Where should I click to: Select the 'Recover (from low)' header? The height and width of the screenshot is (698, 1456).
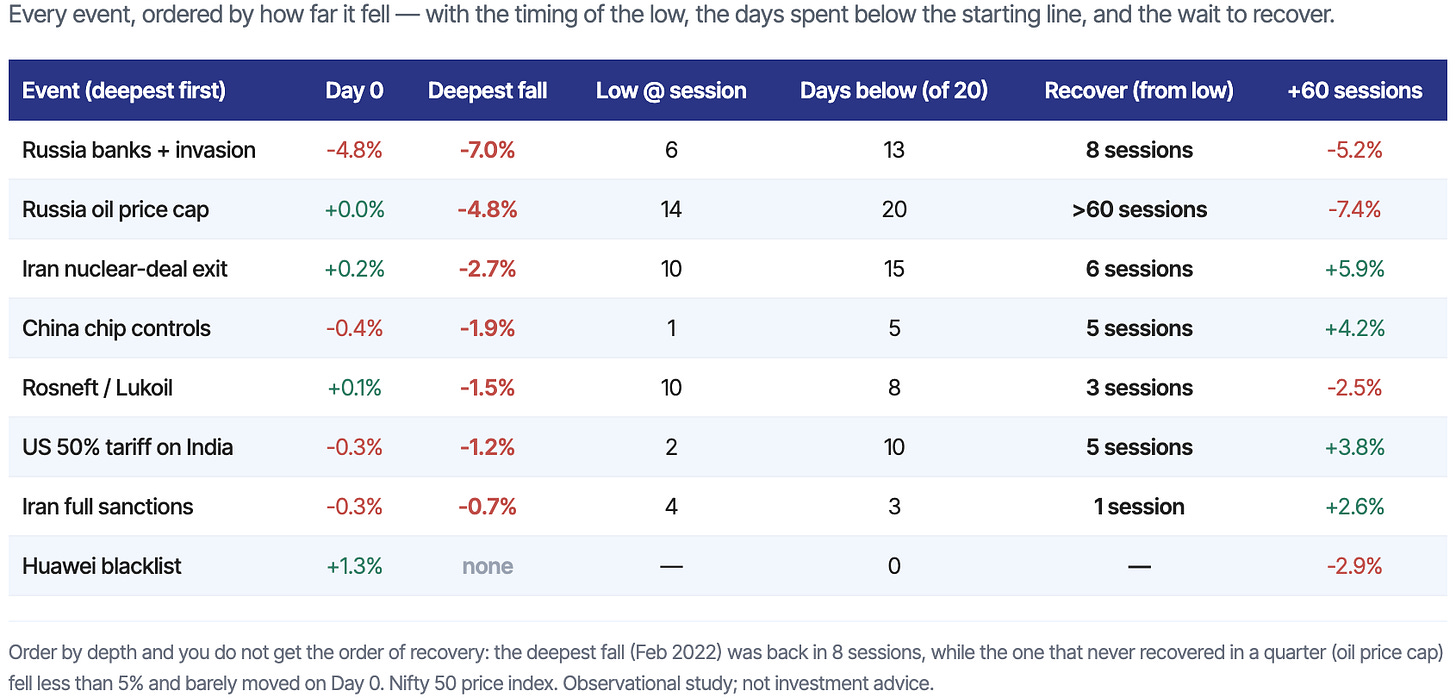pos(1139,91)
